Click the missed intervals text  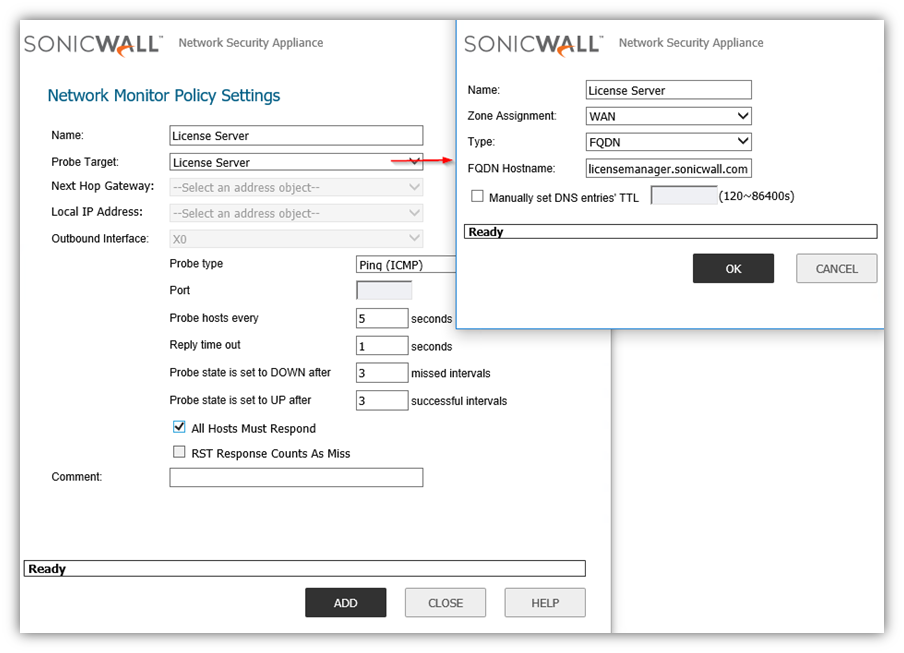[x=451, y=373]
